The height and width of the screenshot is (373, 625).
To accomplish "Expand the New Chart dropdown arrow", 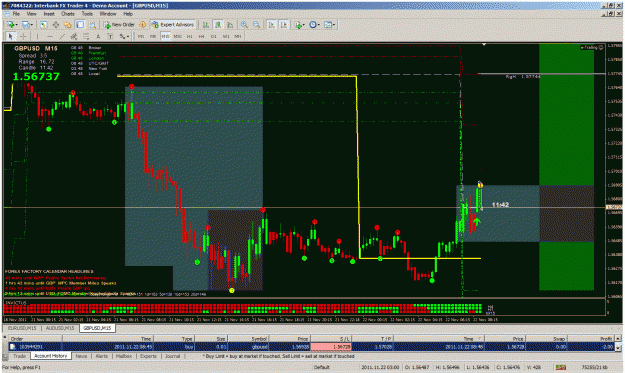I will (17, 25).
